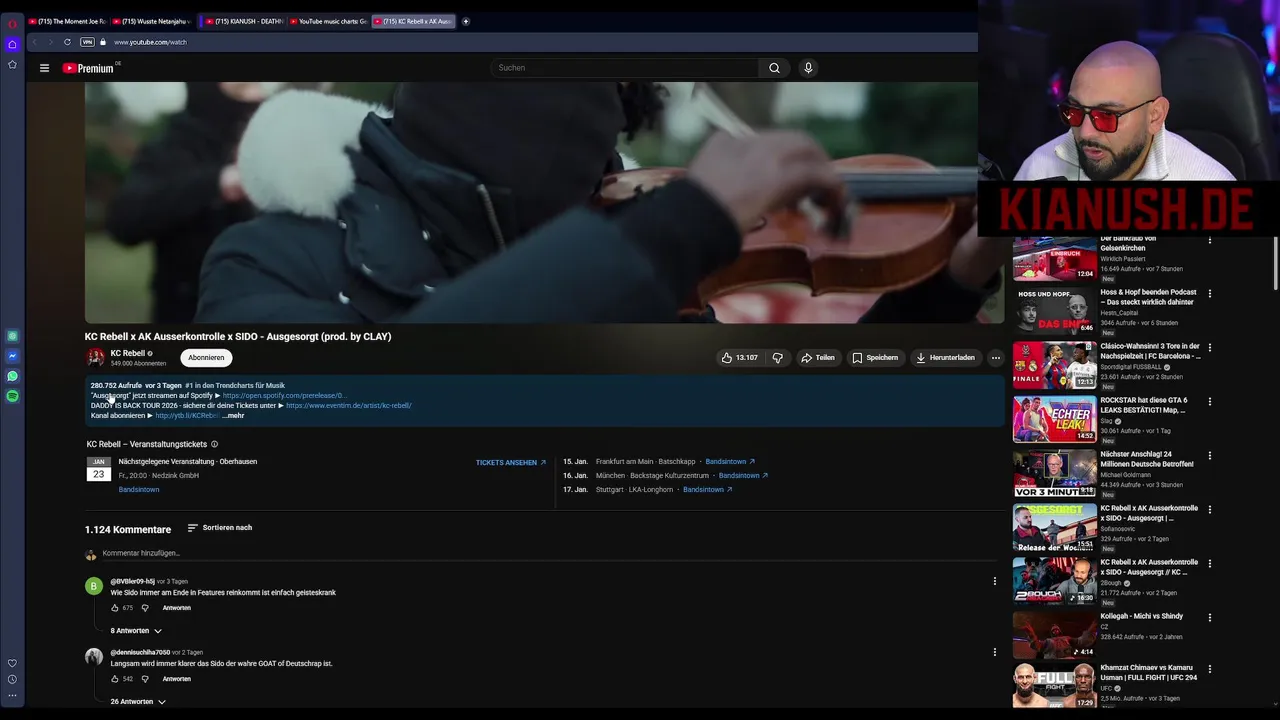This screenshot has width=1280, height=720.
Task: Switch to YouTube music charts tab
Action: [x=329, y=21]
